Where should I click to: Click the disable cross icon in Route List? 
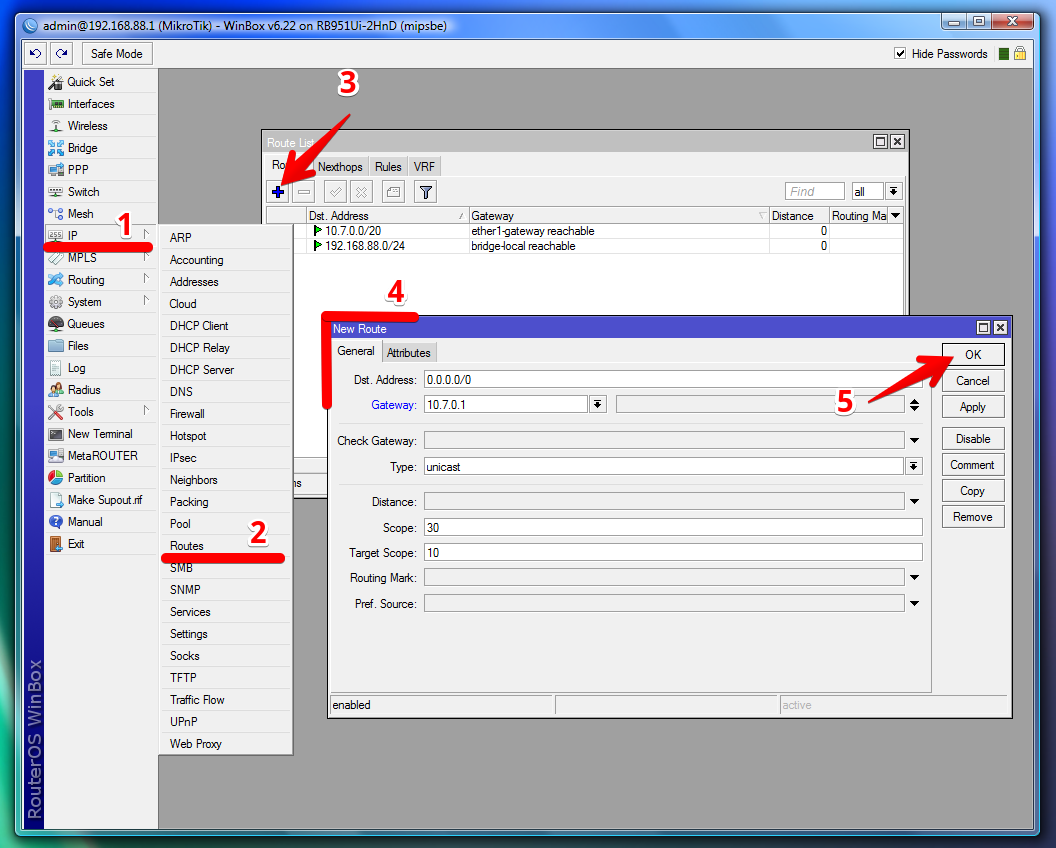coord(361,192)
